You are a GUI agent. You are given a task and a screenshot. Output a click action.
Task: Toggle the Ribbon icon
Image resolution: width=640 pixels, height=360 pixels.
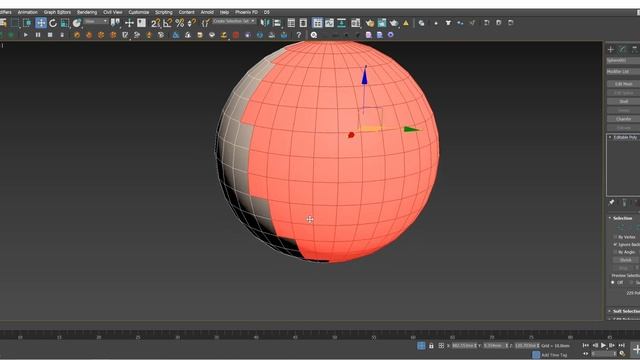tap(317, 23)
